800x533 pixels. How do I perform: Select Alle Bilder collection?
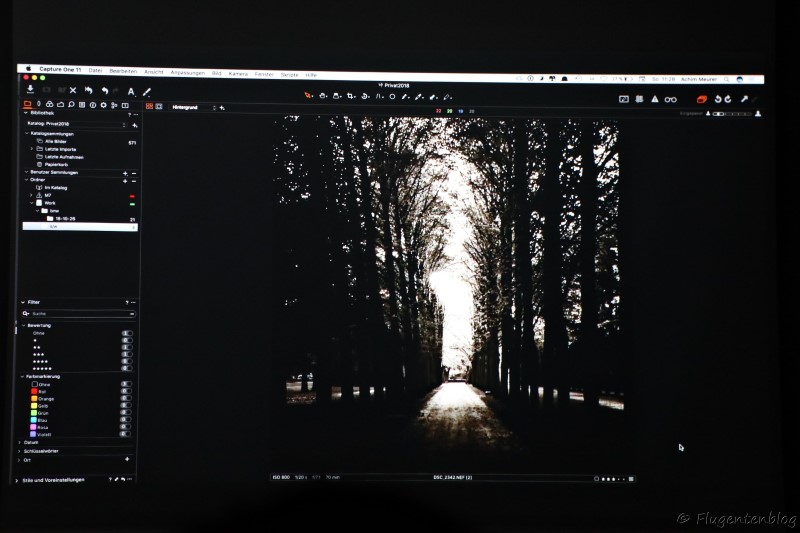pyautogui.click(x=56, y=142)
